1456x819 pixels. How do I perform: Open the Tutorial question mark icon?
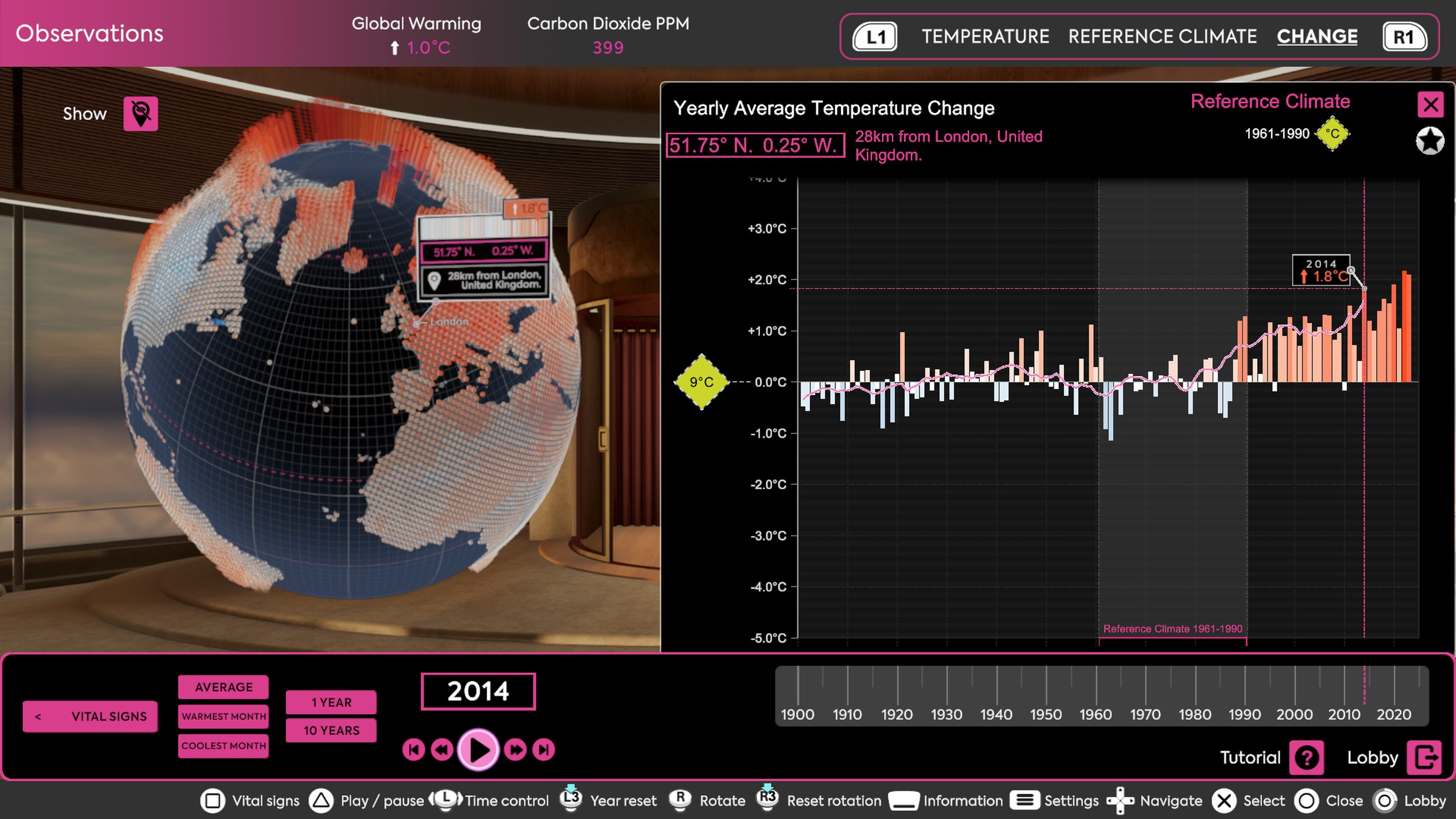(x=1306, y=758)
